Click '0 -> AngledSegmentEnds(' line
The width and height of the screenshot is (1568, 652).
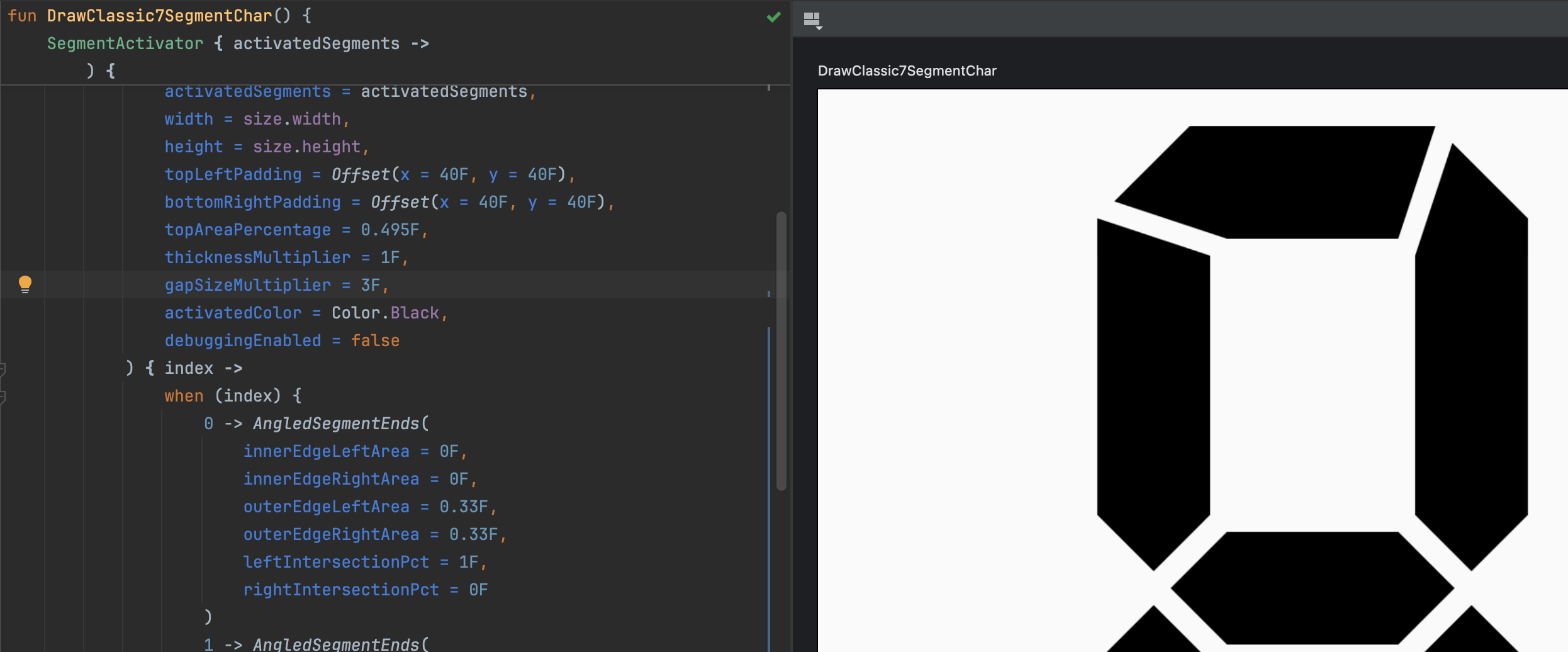pos(316,424)
